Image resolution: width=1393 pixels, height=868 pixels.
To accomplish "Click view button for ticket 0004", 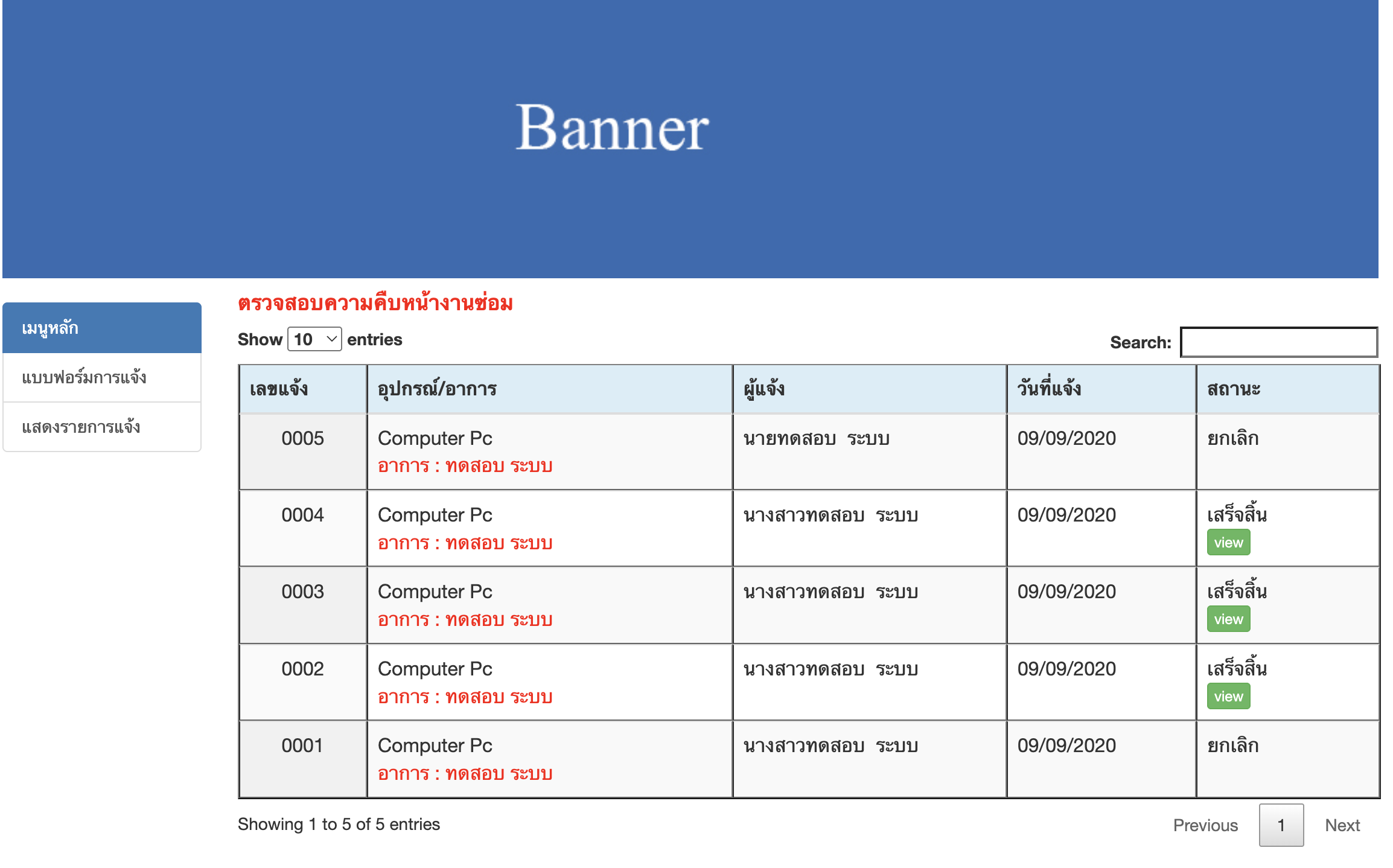I will coord(1228,543).
